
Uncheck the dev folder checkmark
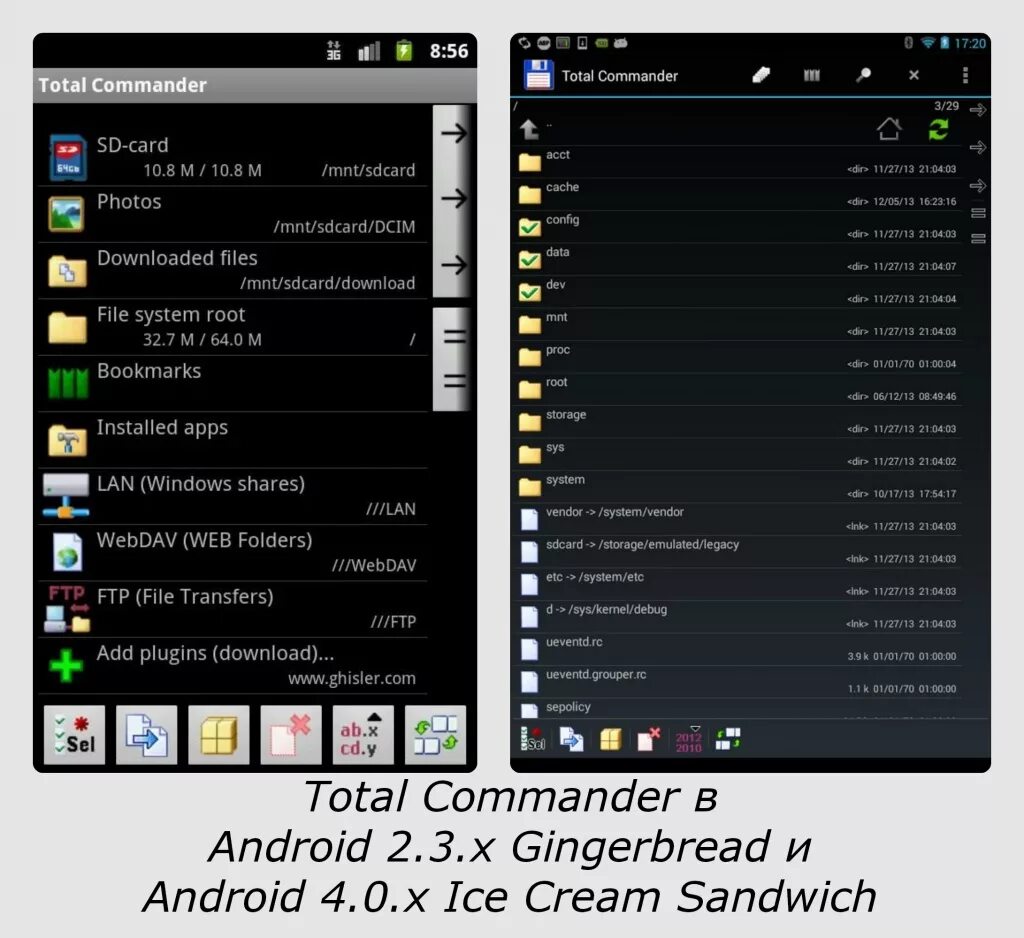point(530,291)
